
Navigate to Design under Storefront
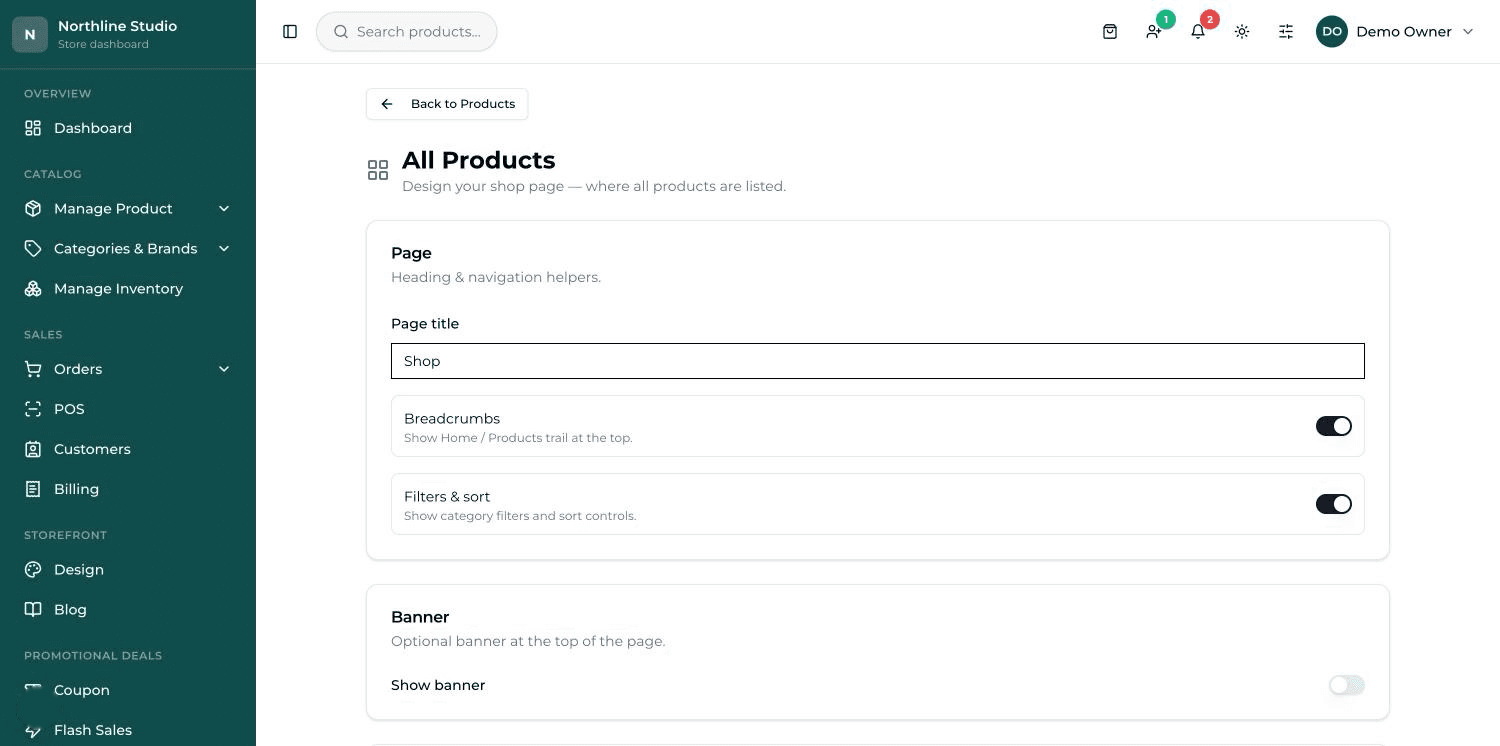pyautogui.click(x=128, y=569)
